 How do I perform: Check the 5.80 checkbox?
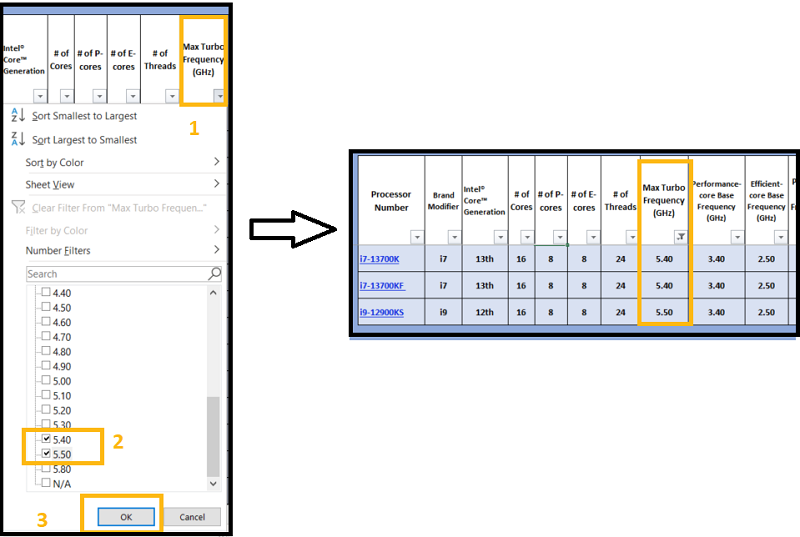[x=46, y=469]
